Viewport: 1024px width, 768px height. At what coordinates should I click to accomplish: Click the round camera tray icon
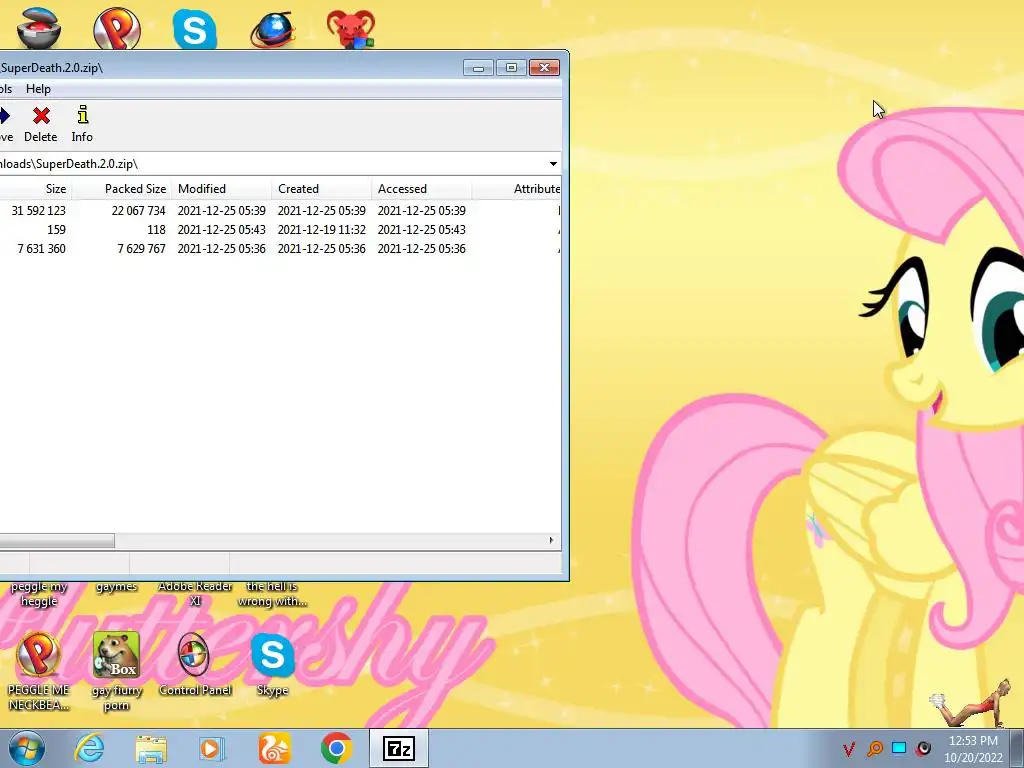pyautogui.click(x=923, y=748)
